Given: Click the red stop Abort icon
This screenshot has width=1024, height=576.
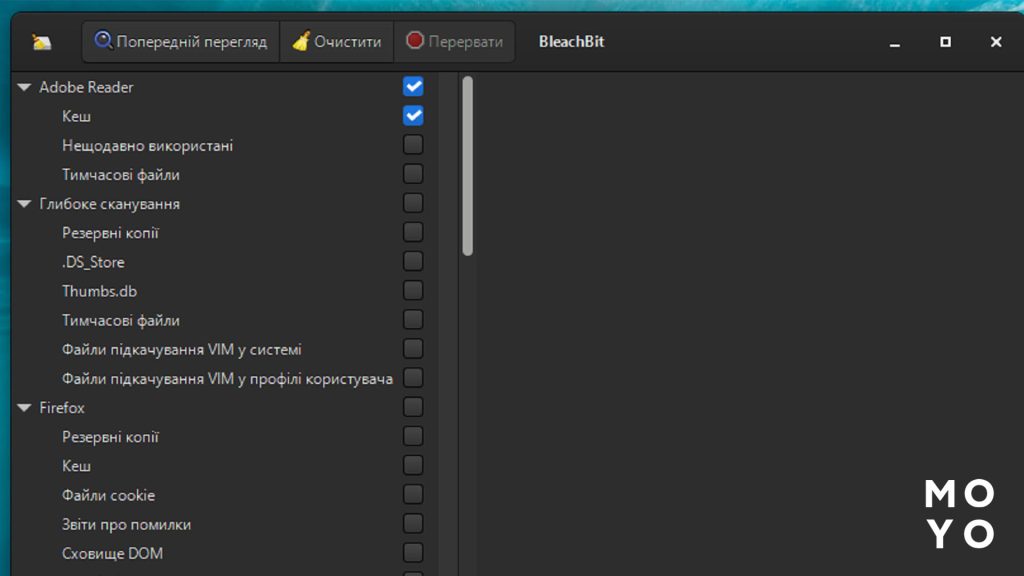Looking at the screenshot, I should point(415,42).
